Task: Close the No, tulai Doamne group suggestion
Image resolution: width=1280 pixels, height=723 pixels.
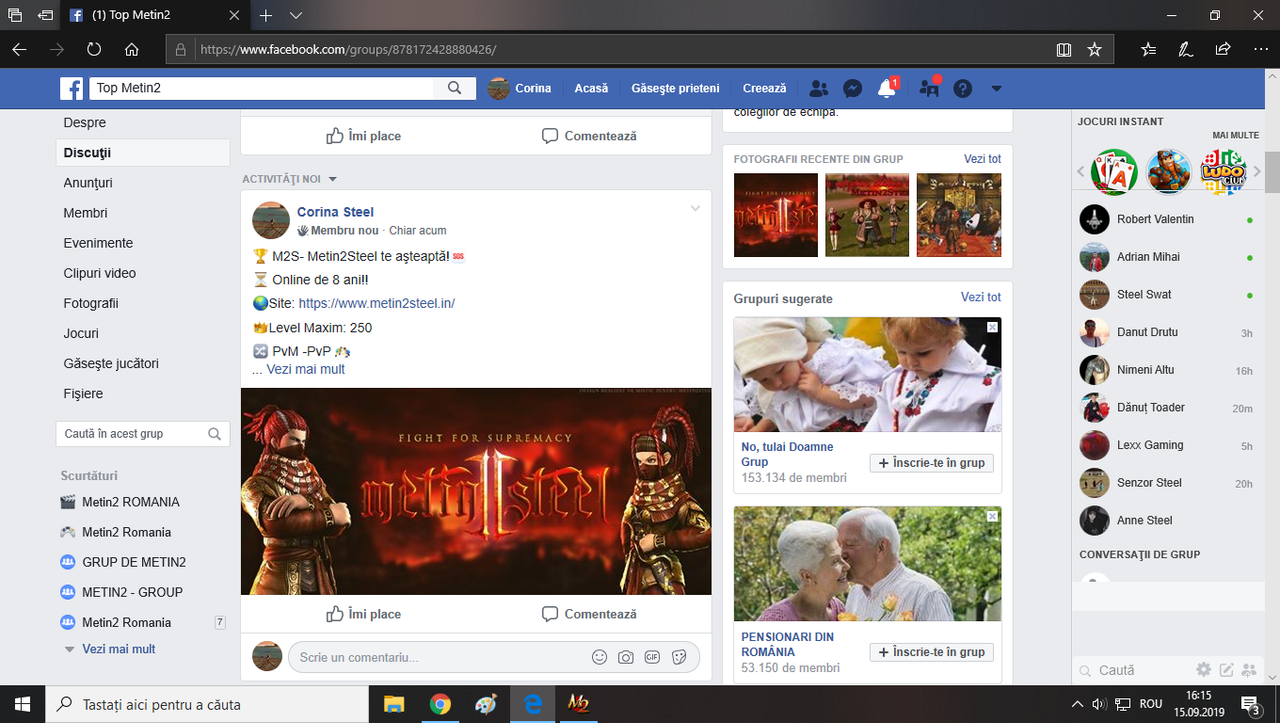Action: [x=992, y=327]
